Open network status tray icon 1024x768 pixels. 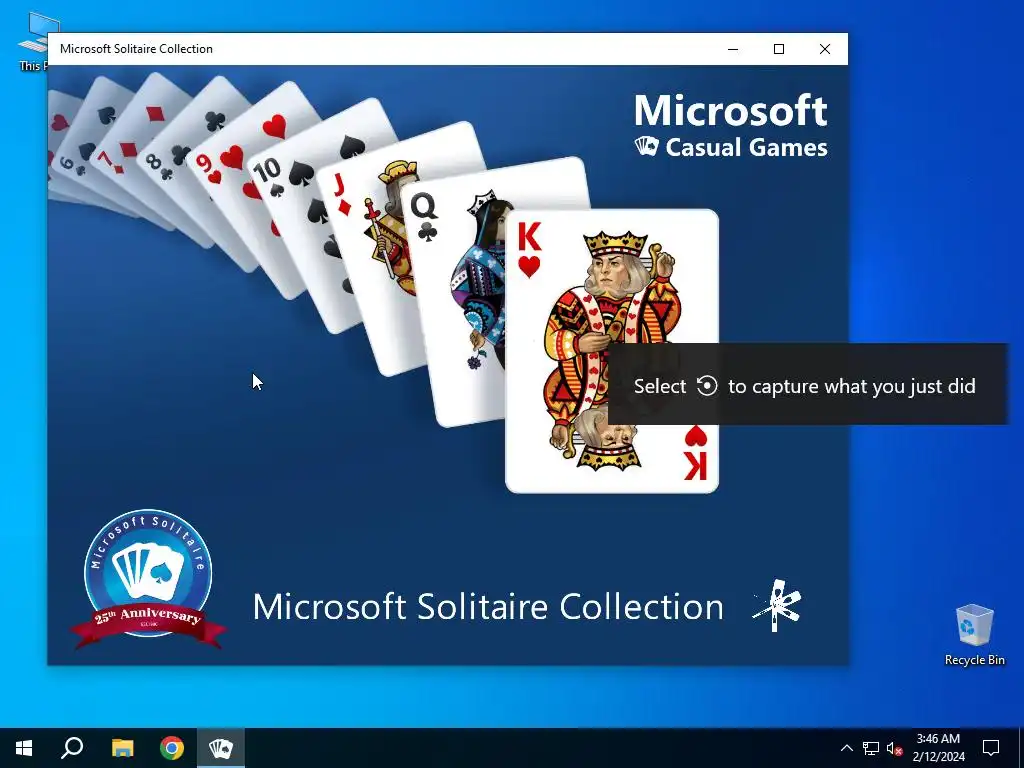[871, 748]
